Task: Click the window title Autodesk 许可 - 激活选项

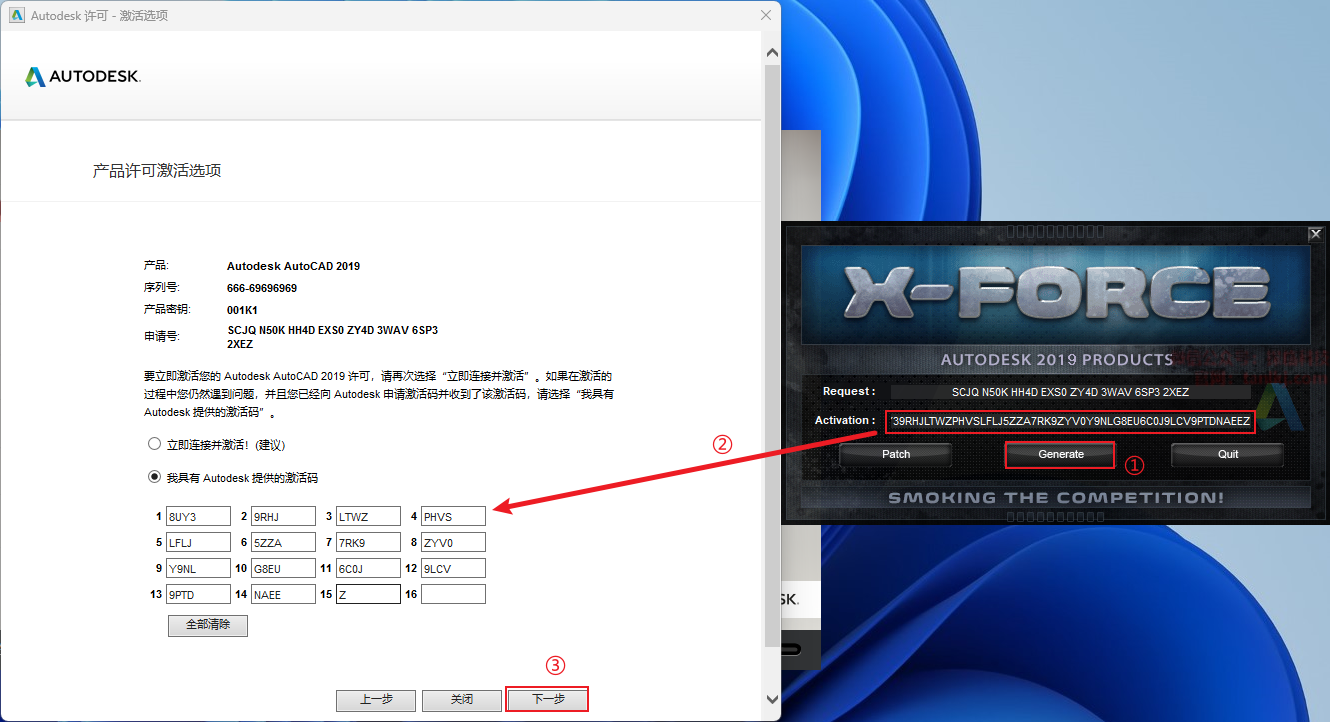Action: coord(99,15)
